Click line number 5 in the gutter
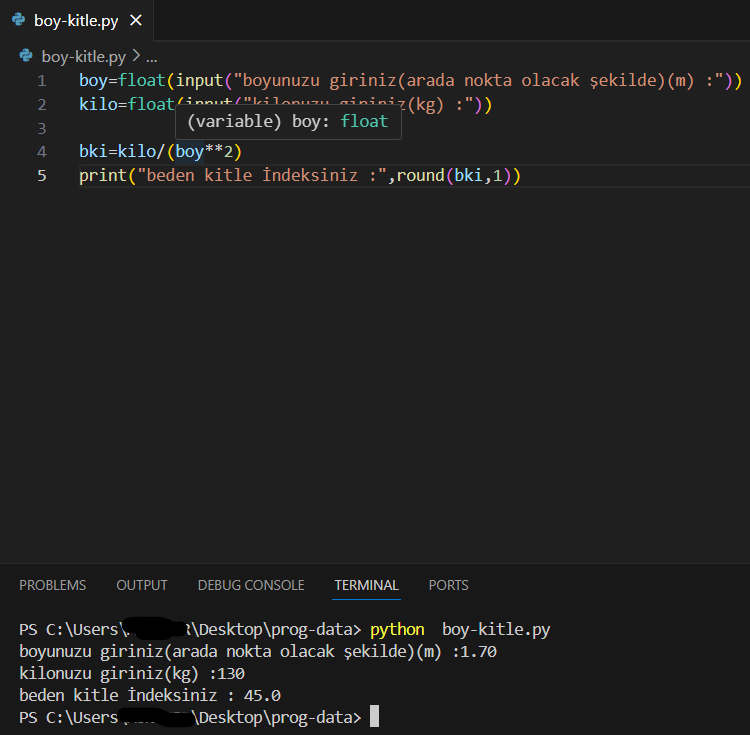 coord(41,176)
